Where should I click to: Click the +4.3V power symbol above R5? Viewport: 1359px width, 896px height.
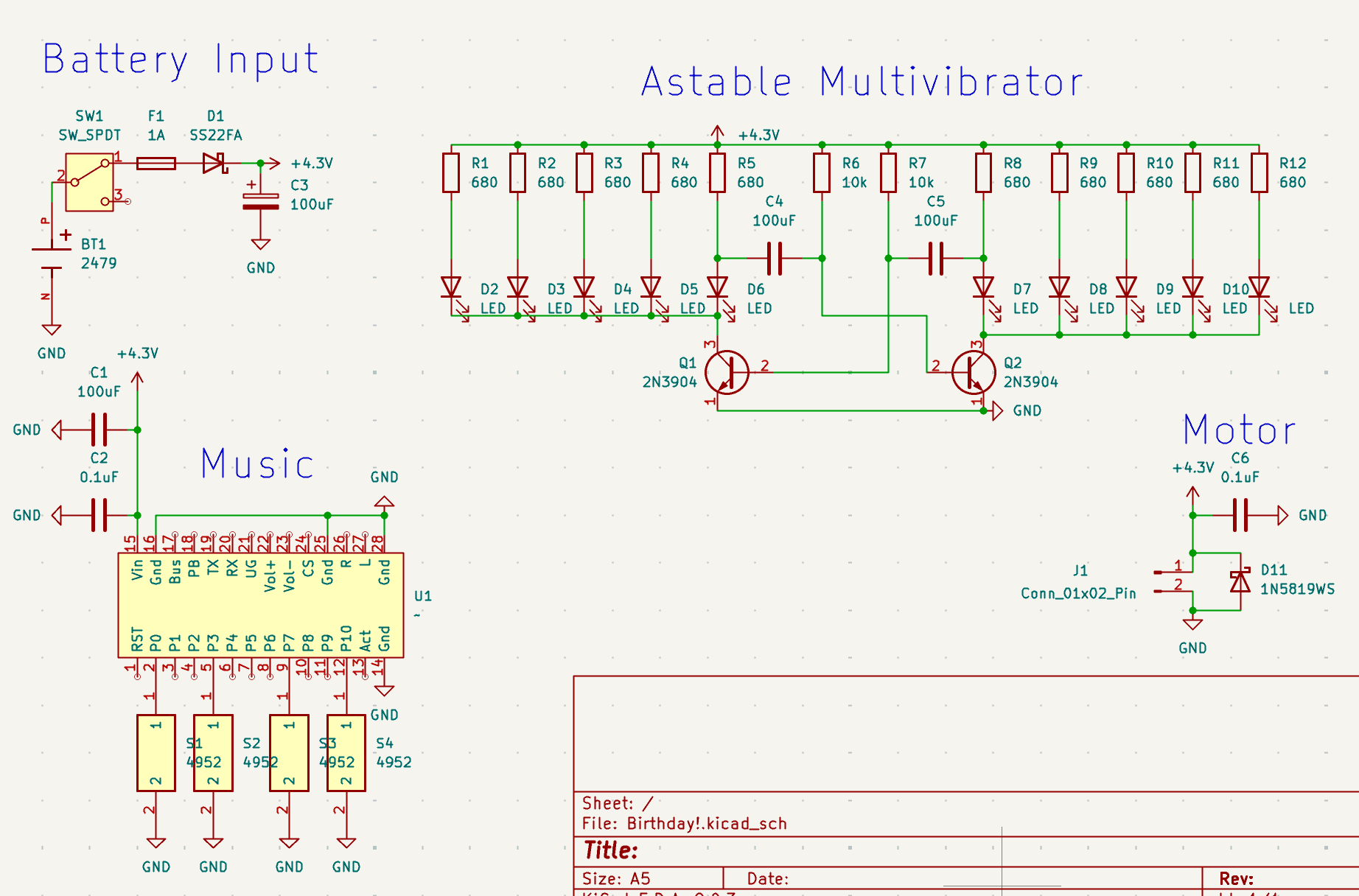click(717, 133)
